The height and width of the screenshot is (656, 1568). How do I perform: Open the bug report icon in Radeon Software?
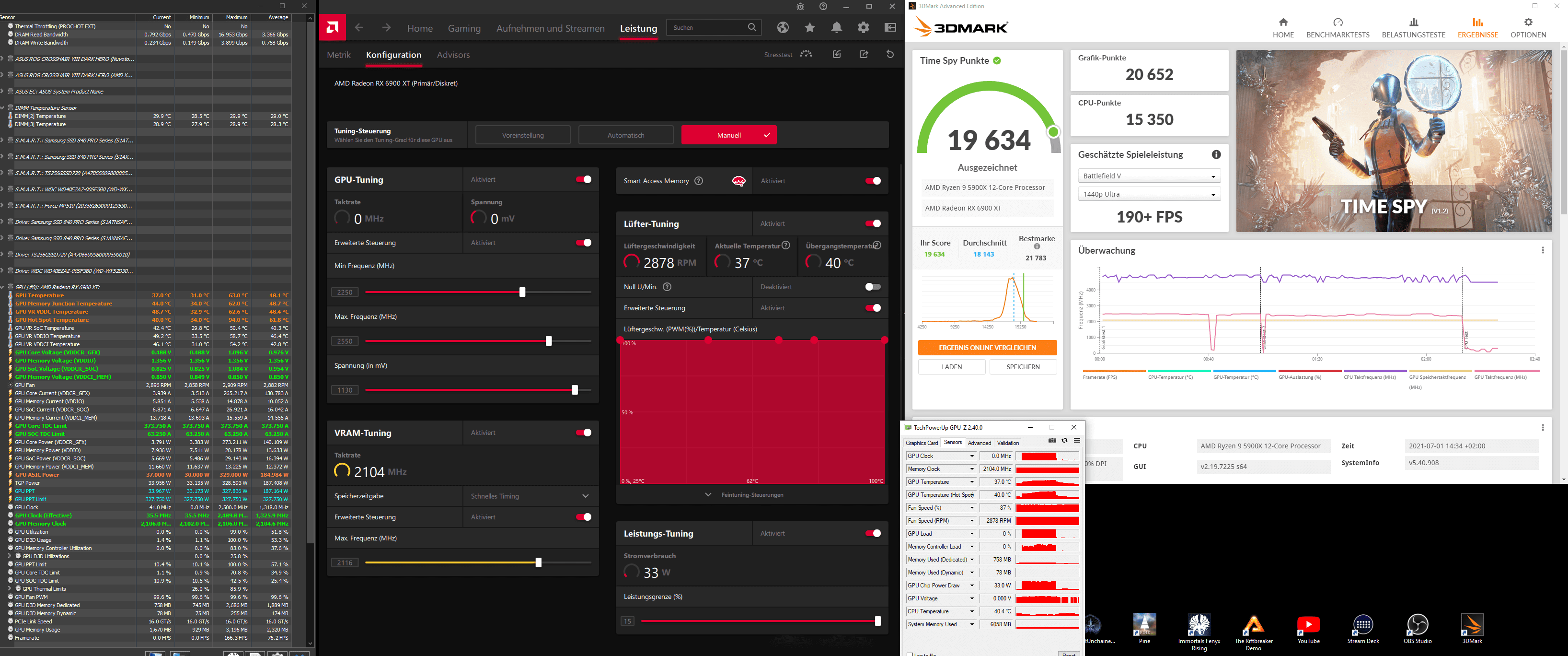click(800, 7)
